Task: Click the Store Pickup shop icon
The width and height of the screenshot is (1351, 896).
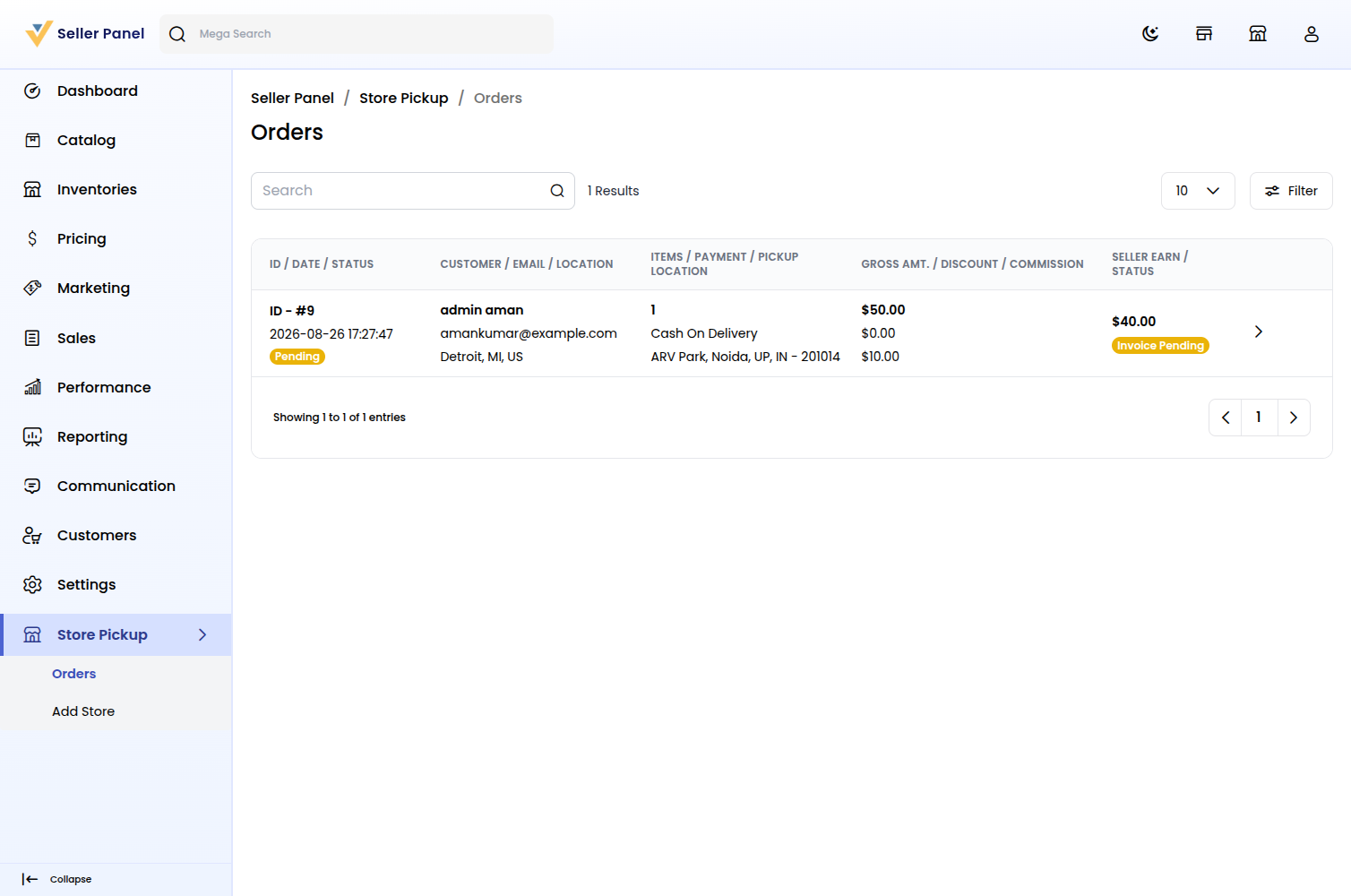Action: point(32,634)
